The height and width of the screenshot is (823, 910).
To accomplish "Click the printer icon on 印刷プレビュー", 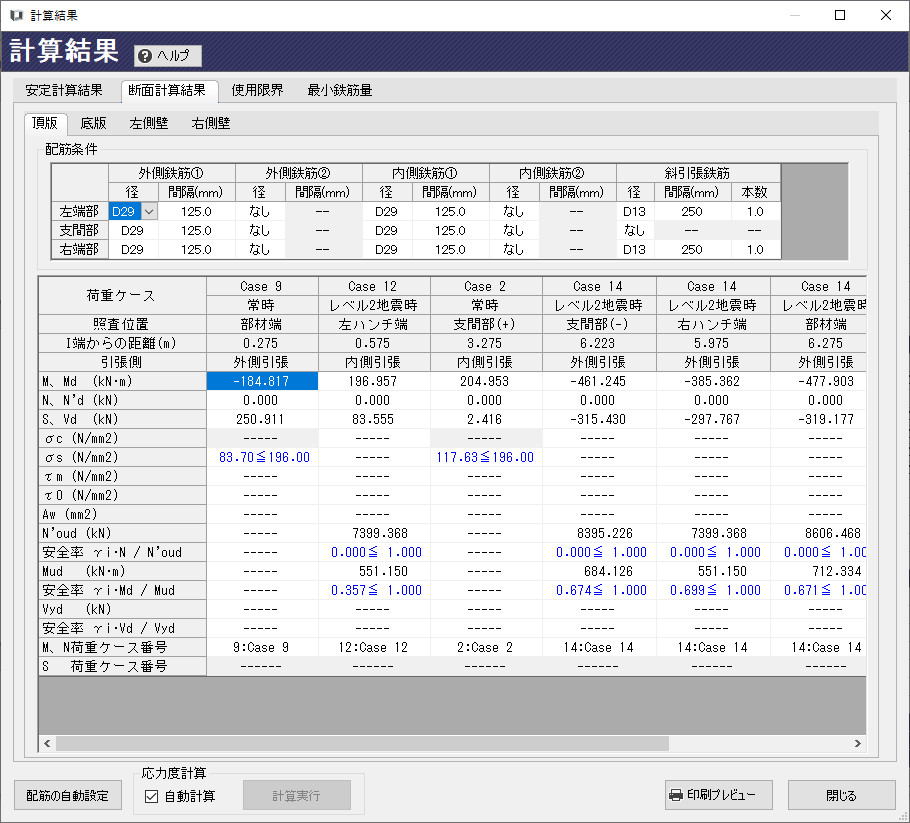I will [x=676, y=795].
